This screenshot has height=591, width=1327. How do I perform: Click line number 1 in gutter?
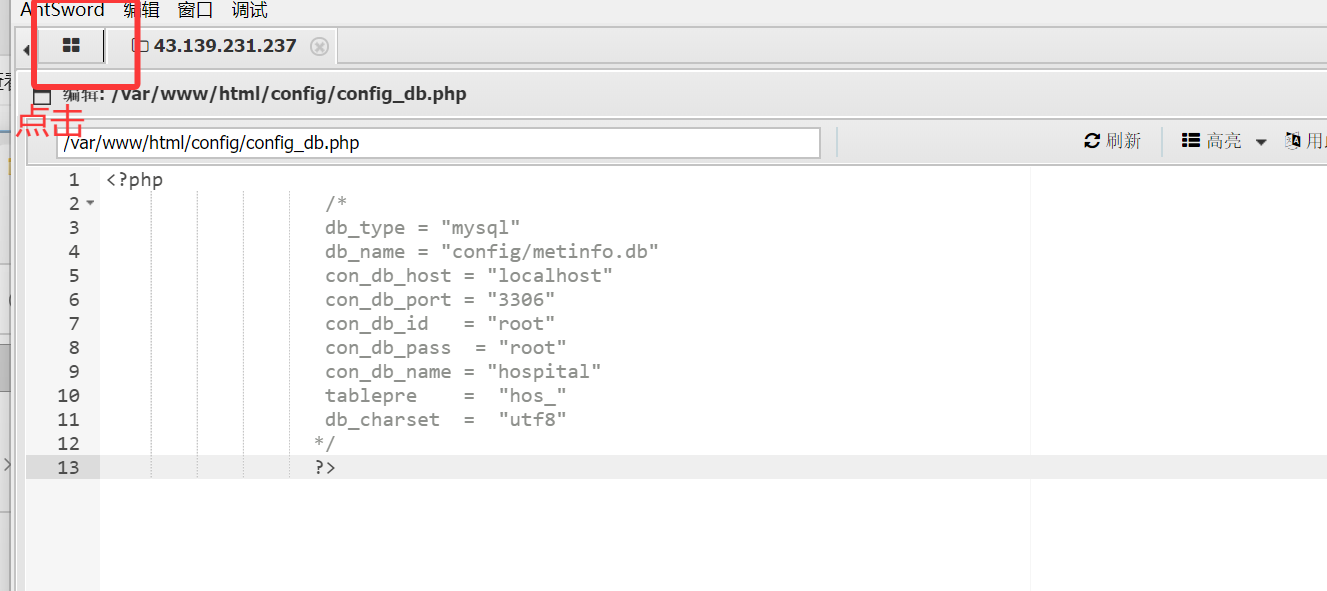click(x=73, y=180)
